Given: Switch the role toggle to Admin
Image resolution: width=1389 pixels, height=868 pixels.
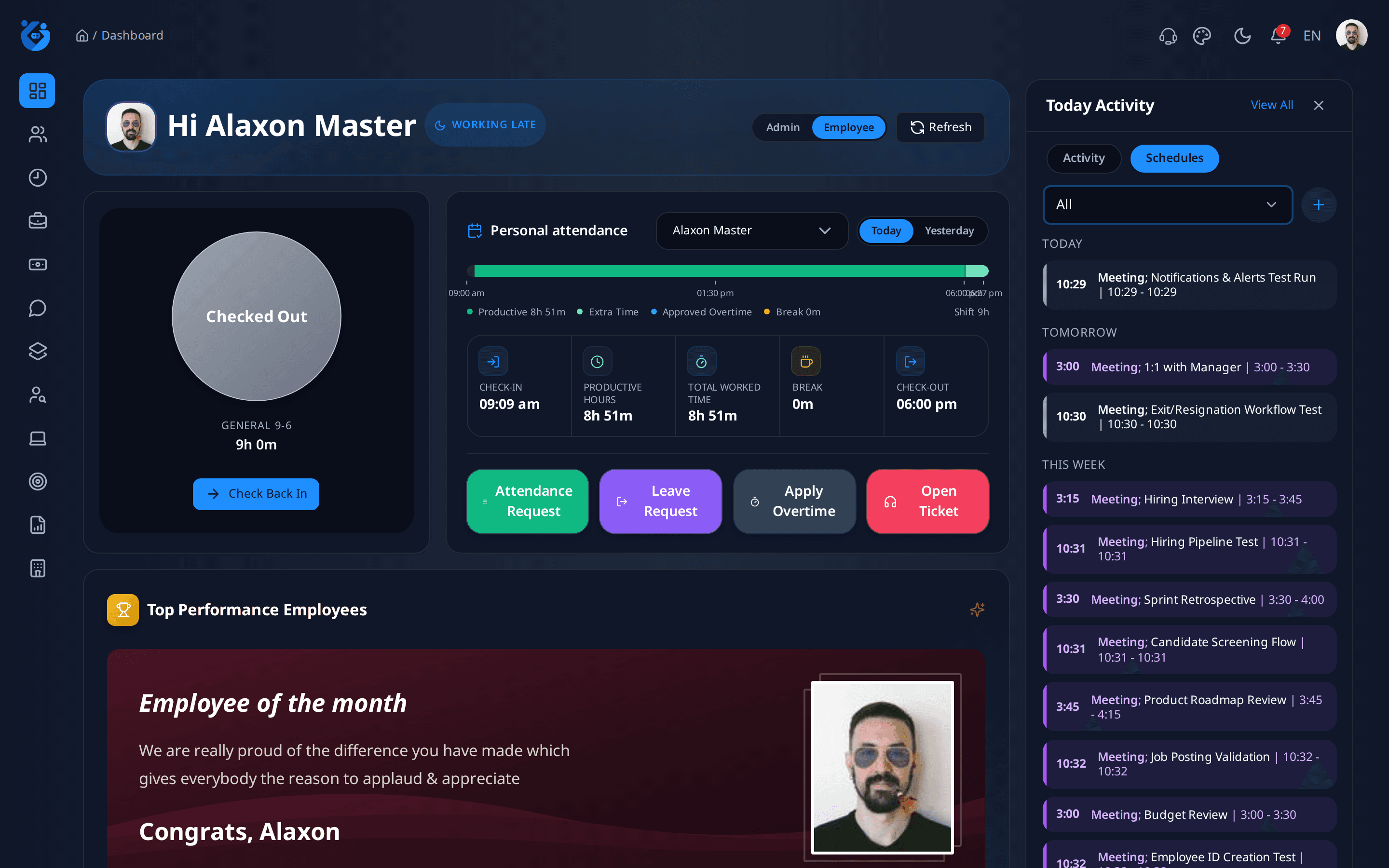Looking at the screenshot, I should click(782, 127).
